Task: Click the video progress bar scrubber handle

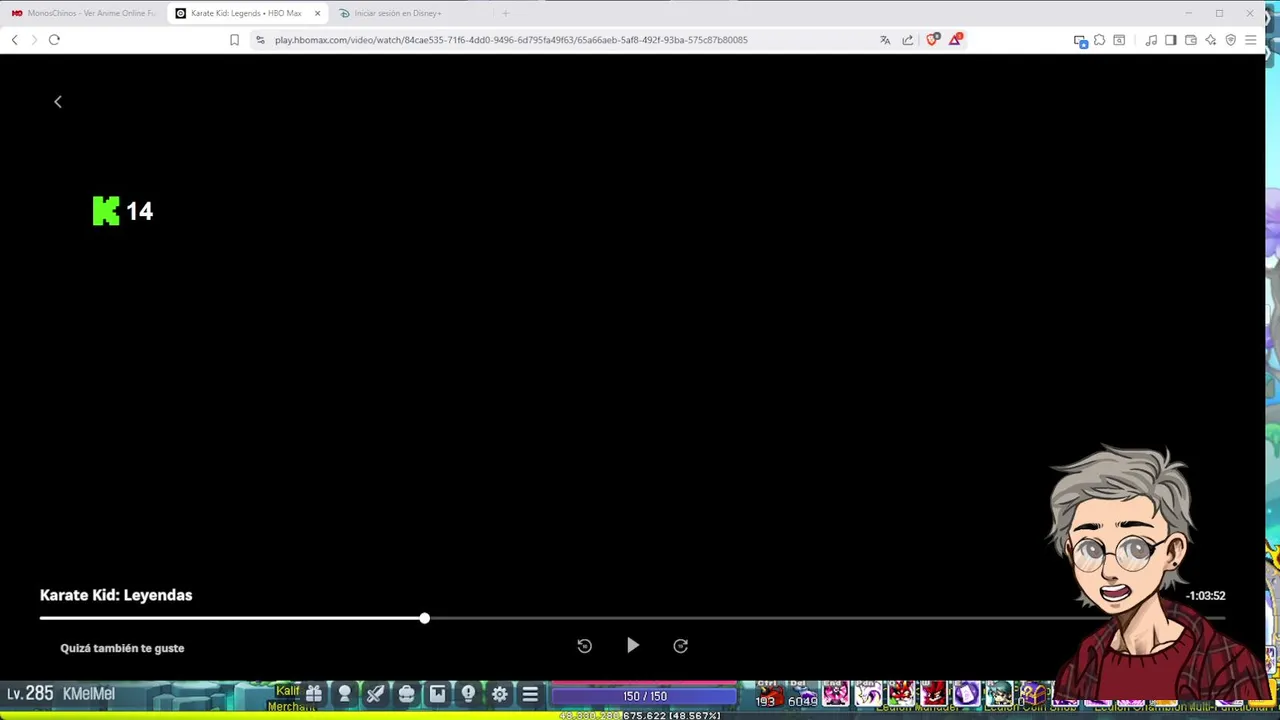Action: [x=425, y=618]
